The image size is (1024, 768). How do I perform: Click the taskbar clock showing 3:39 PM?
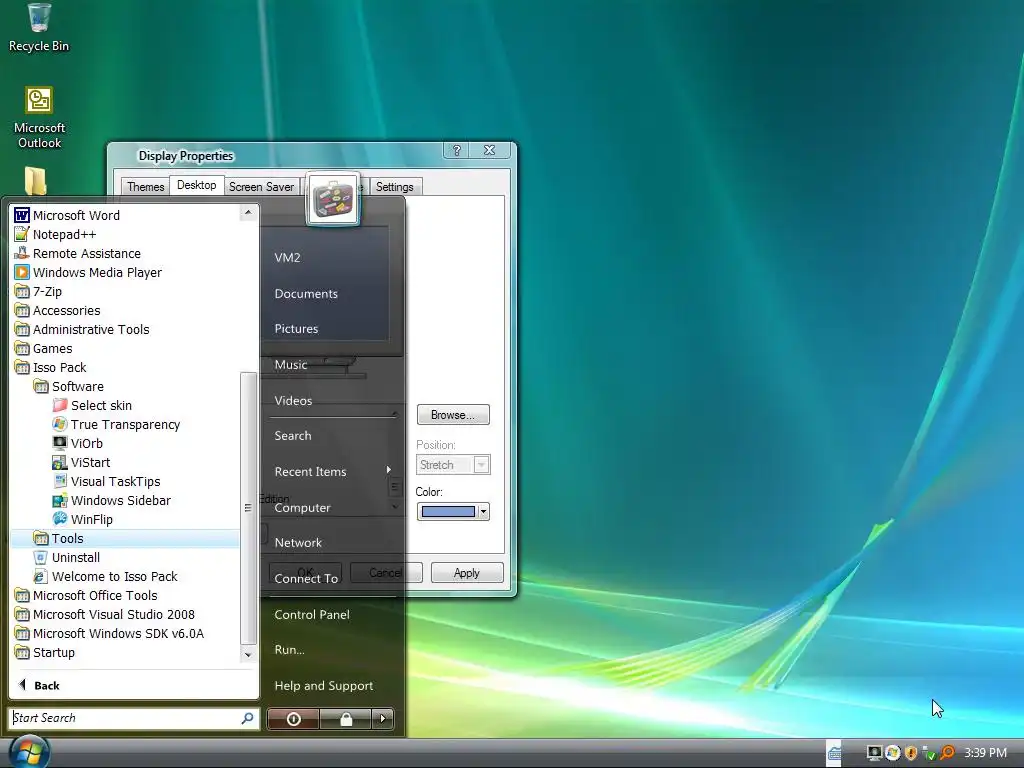(985, 753)
